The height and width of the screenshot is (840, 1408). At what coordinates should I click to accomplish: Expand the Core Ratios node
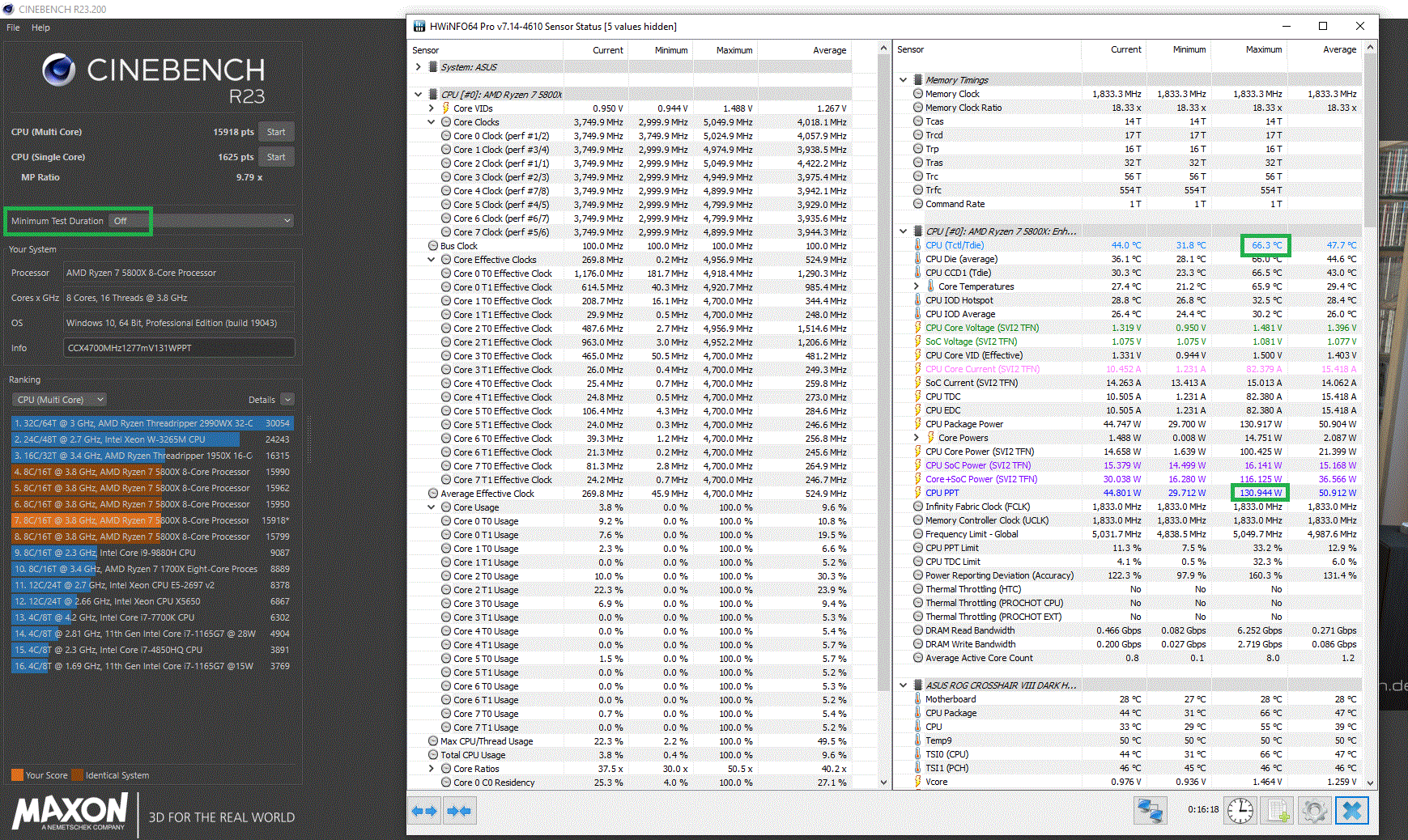(x=431, y=769)
